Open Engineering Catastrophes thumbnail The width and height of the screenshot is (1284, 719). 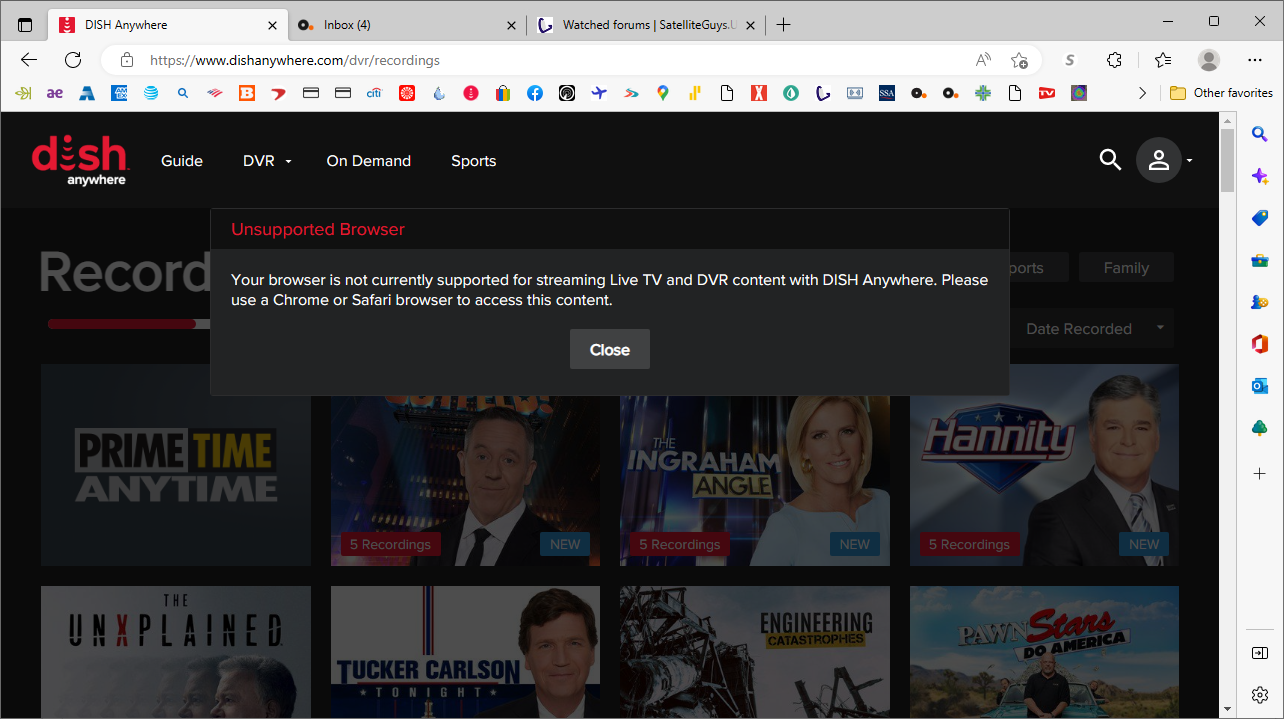[x=755, y=651]
